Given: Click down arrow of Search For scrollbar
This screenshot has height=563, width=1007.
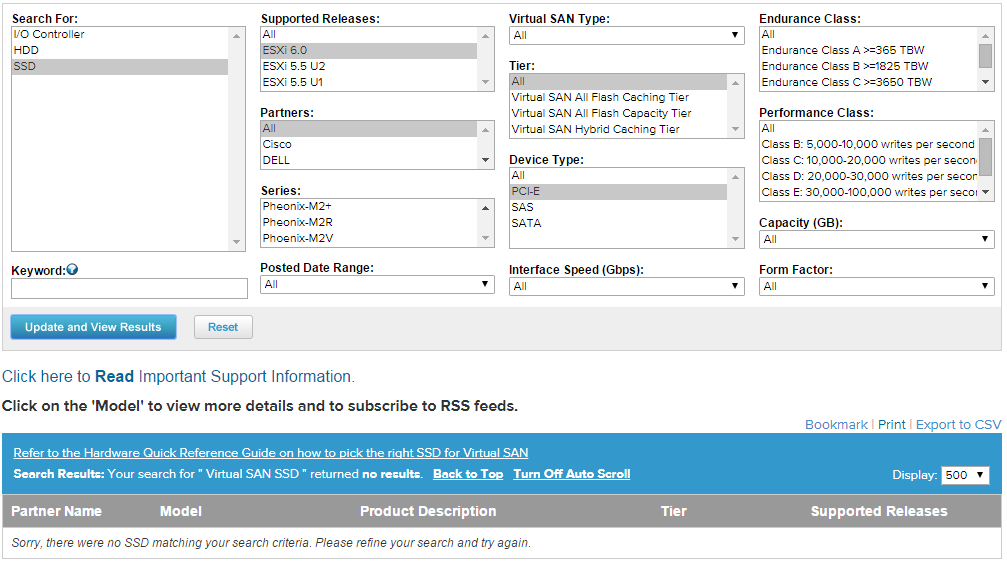Looking at the screenshot, I should (236, 242).
